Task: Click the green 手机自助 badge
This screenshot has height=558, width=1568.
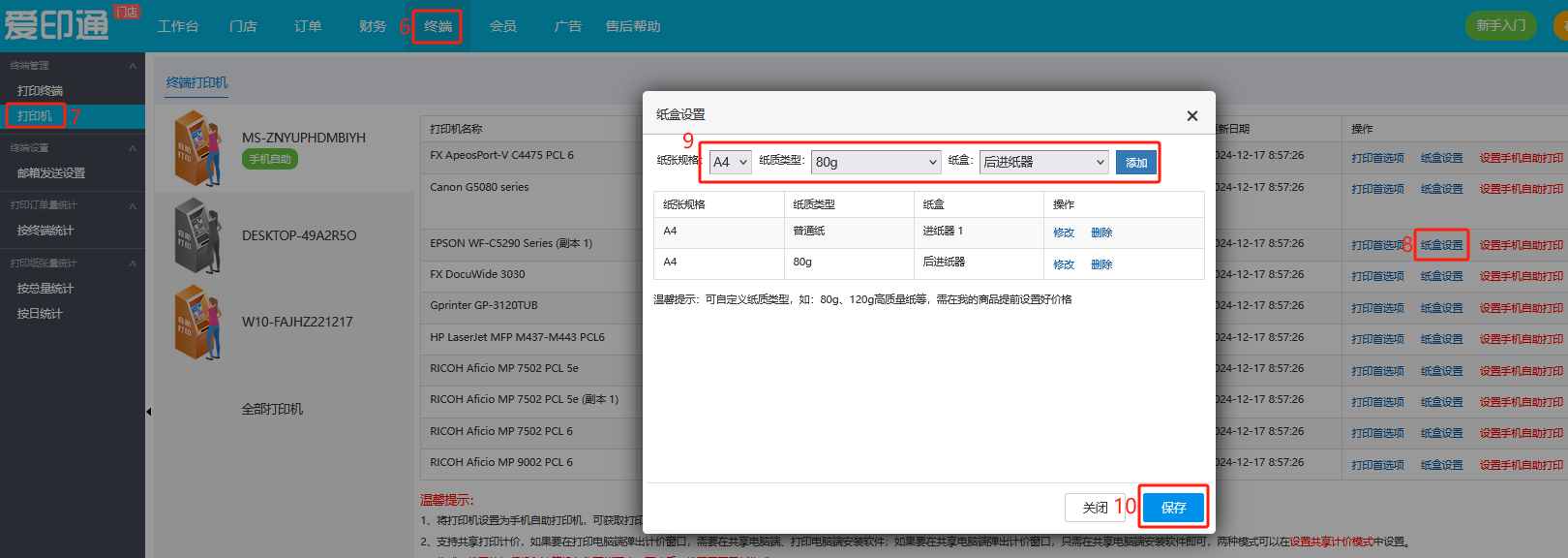Action: click(x=269, y=160)
